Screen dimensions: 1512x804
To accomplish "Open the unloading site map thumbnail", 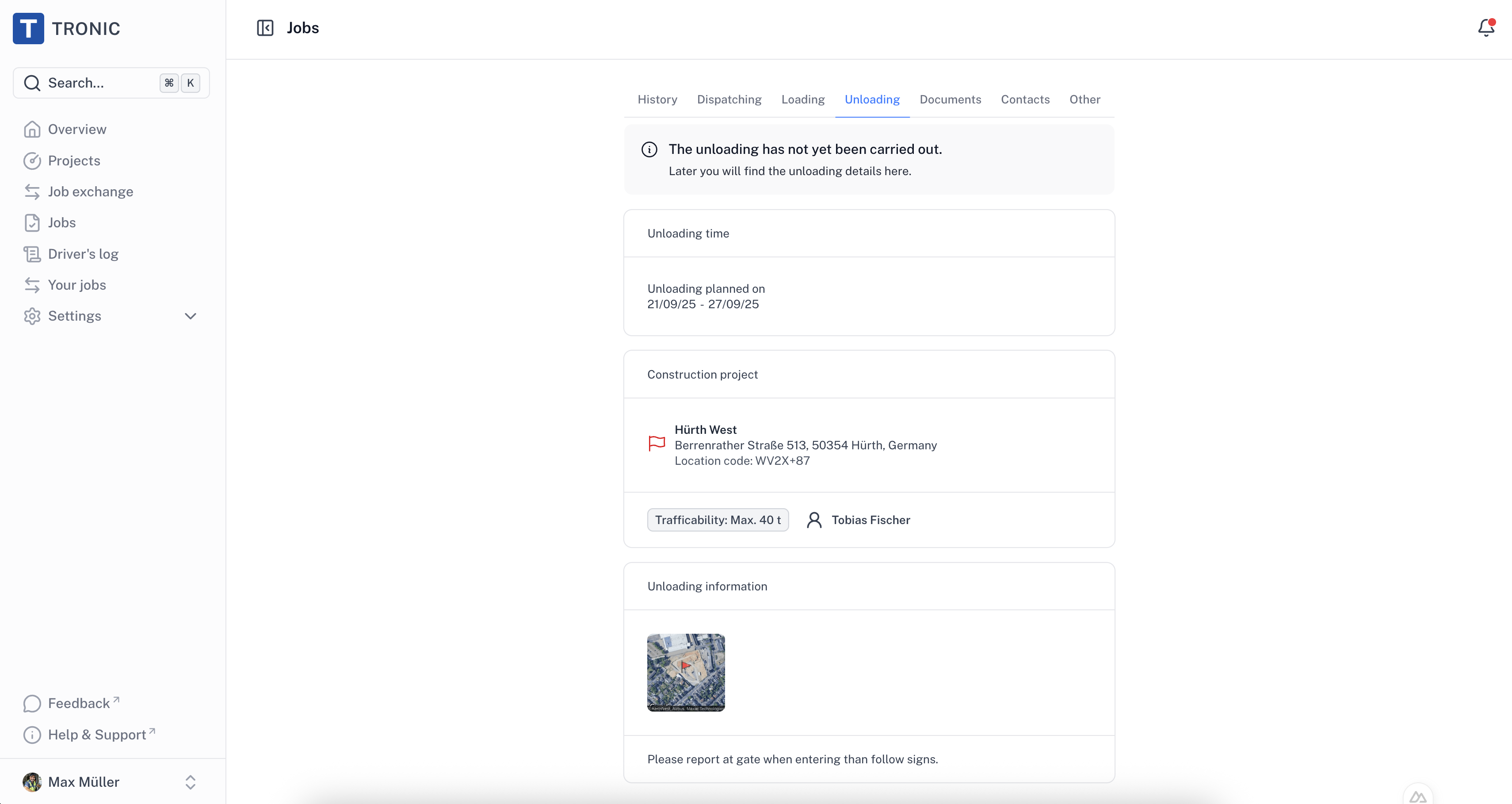I will click(x=686, y=673).
